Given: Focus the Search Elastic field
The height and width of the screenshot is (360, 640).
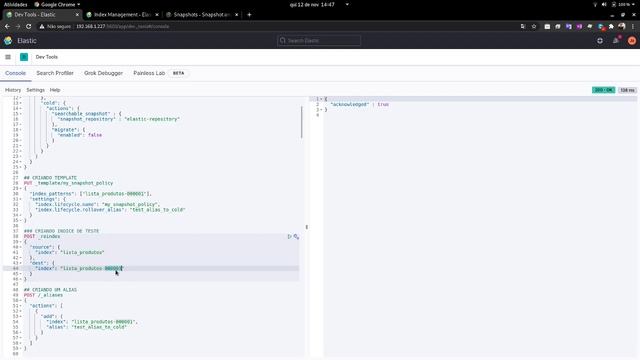Looking at the screenshot, I should click(x=319, y=40).
